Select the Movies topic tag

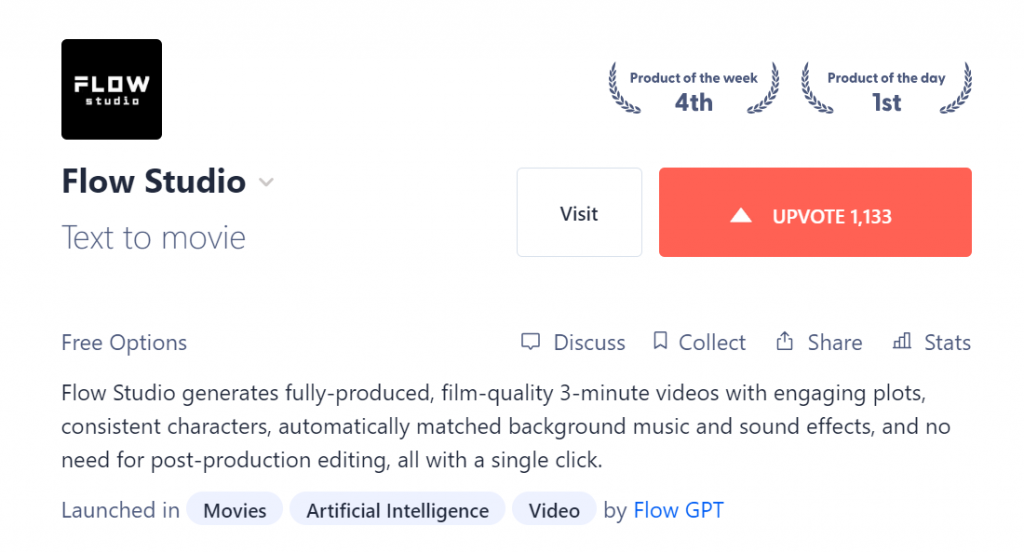[234, 510]
